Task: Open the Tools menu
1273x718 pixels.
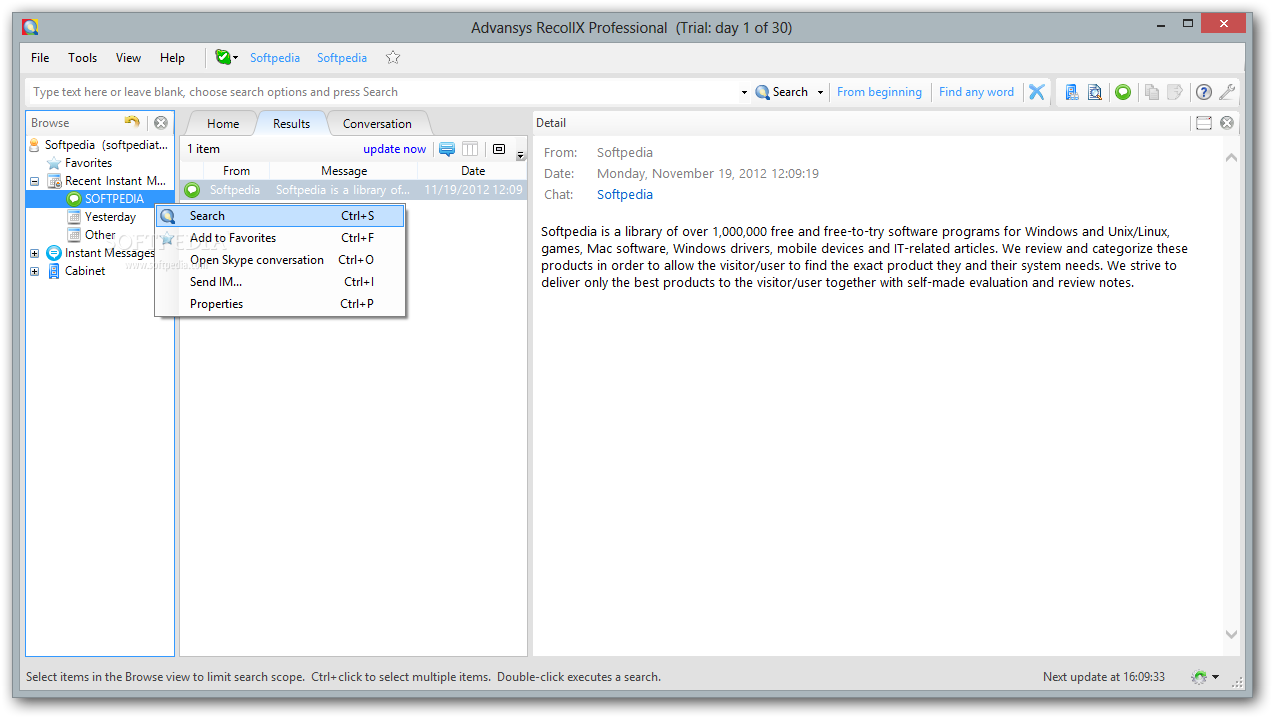Action: pyautogui.click(x=83, y=58)
